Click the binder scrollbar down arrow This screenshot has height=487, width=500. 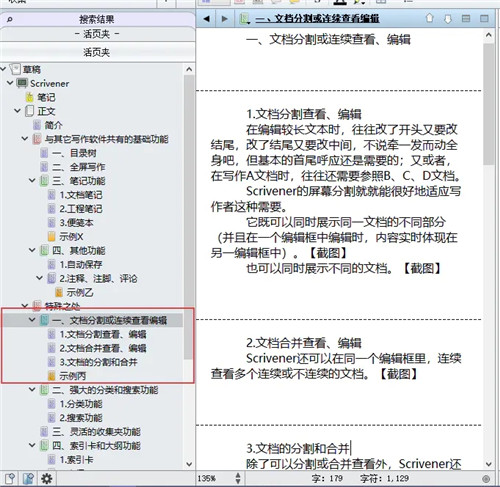pyautogui.click(x=189, y=464)
